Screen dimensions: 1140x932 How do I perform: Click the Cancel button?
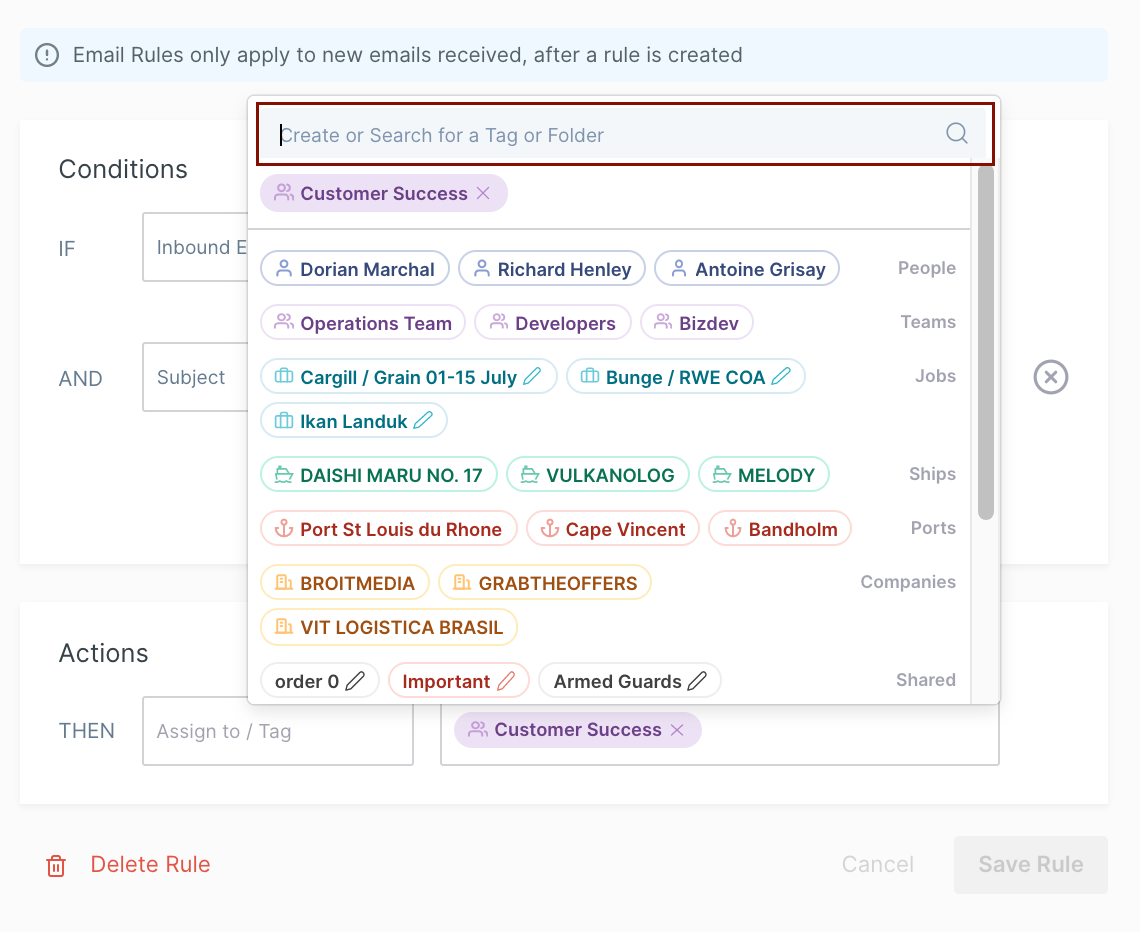877,865
